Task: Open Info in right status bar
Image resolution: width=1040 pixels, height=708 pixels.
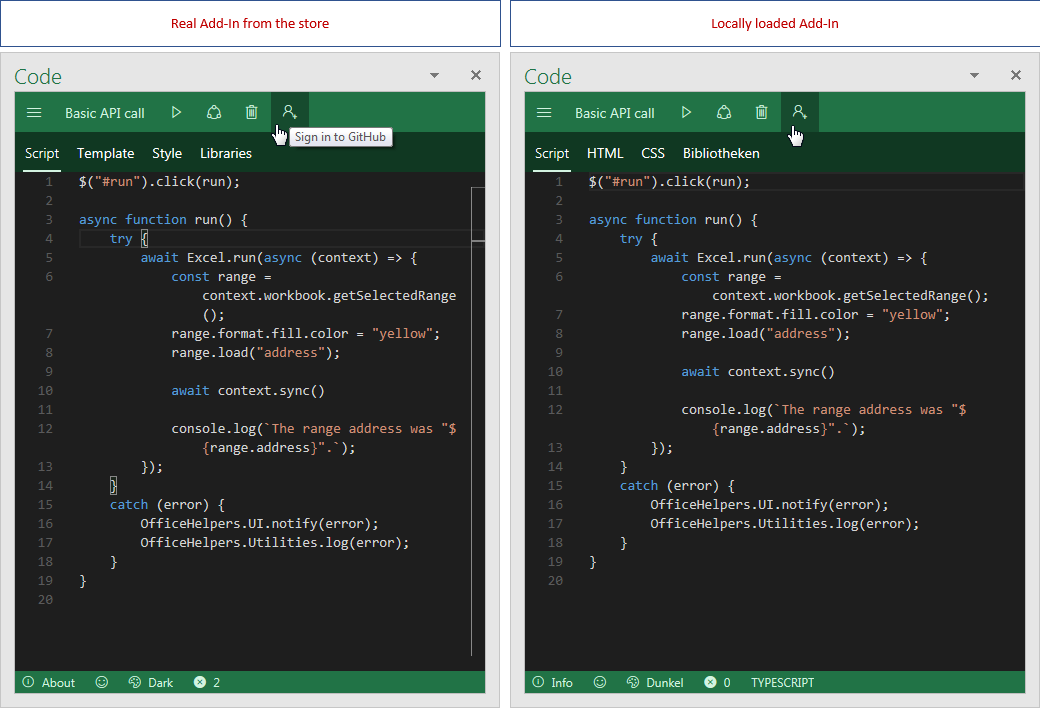Action: point(552,682)
